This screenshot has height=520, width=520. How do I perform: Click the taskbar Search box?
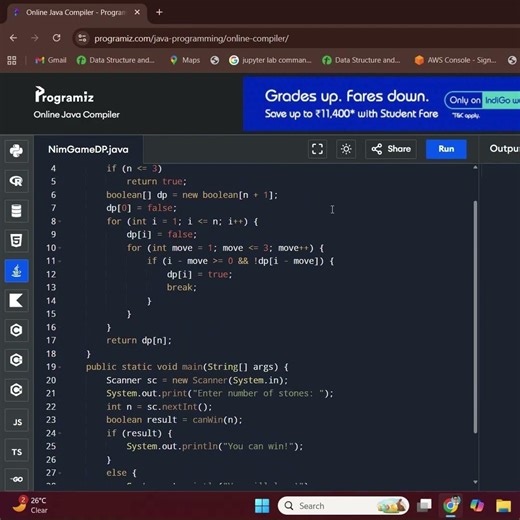pos(343,506)
